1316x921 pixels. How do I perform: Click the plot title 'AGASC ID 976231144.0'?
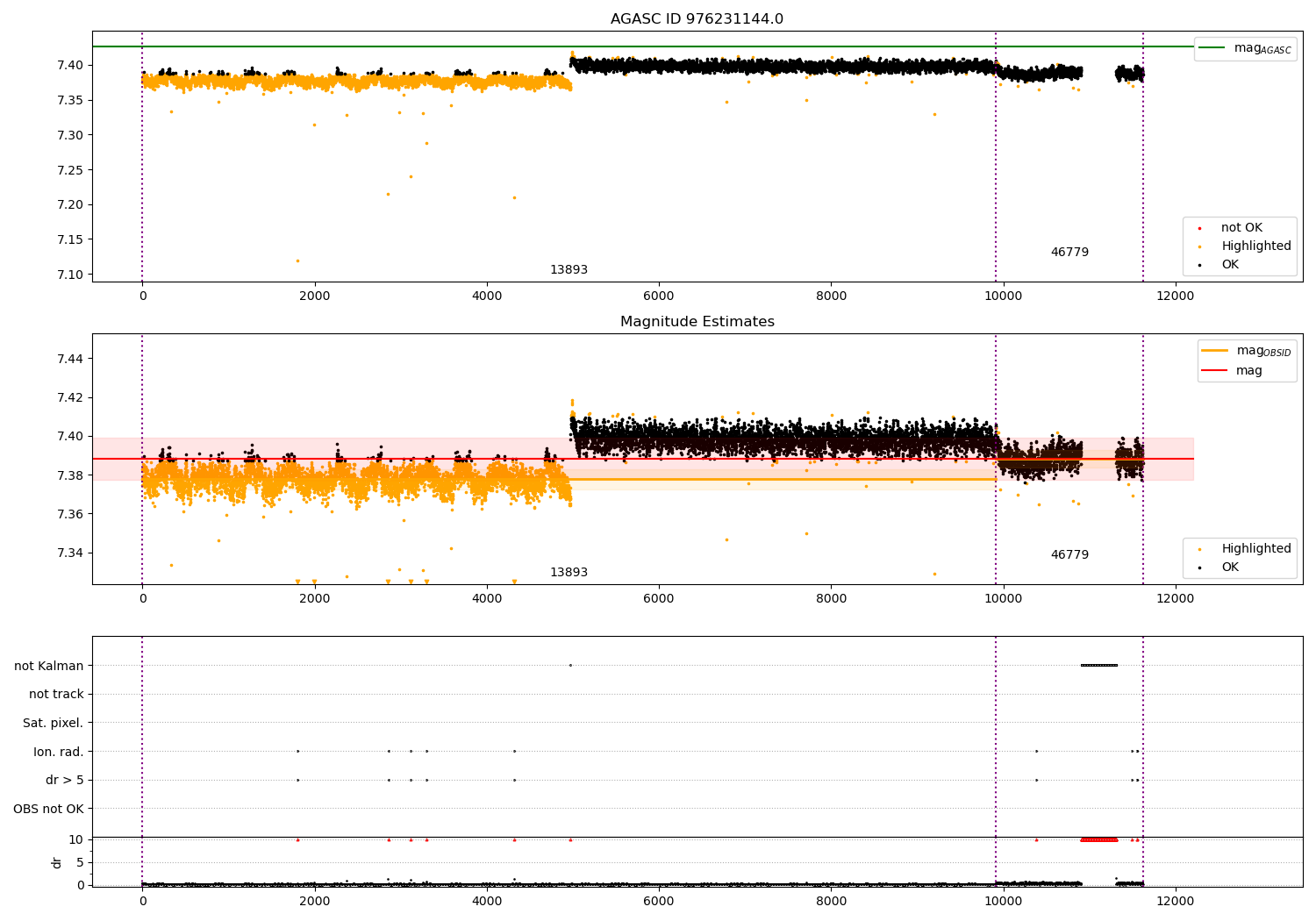click(697, 19)
